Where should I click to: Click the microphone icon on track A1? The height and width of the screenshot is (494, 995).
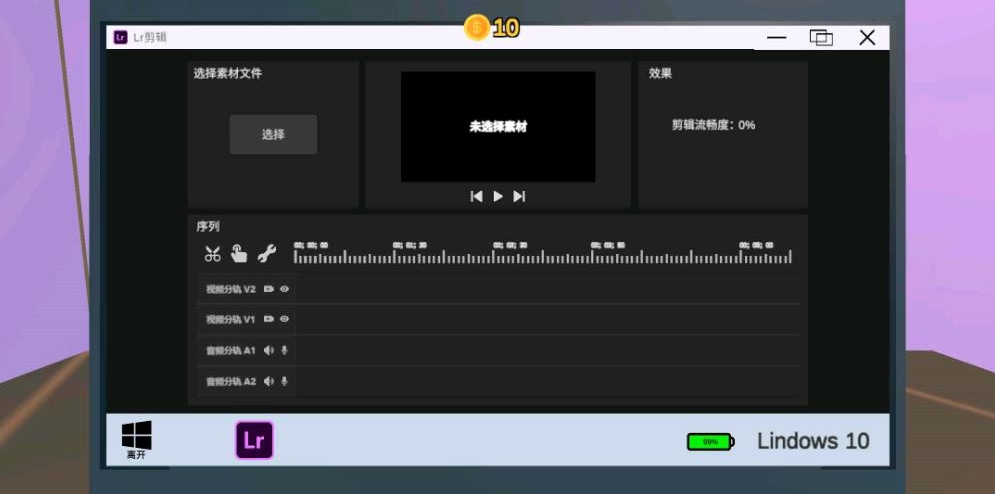click(285, 350)
